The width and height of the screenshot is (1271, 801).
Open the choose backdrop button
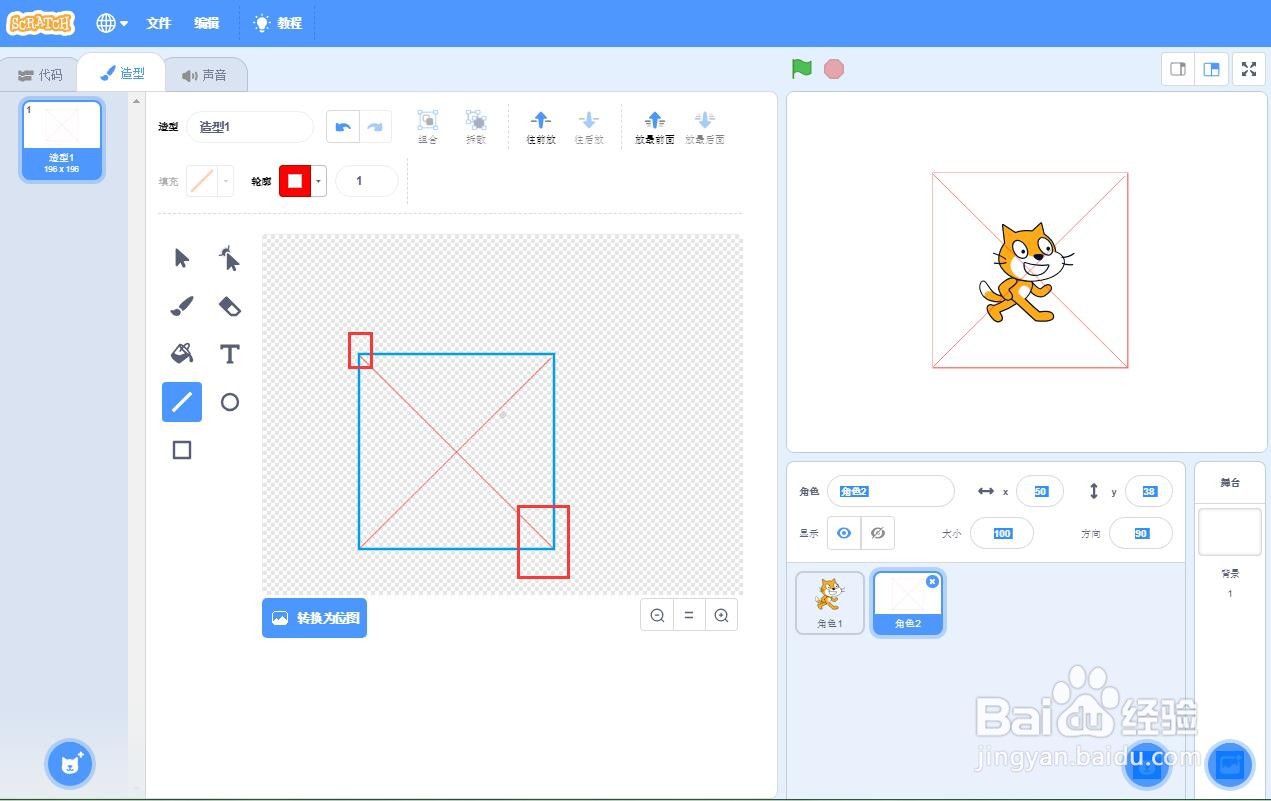pos(1230,765)
